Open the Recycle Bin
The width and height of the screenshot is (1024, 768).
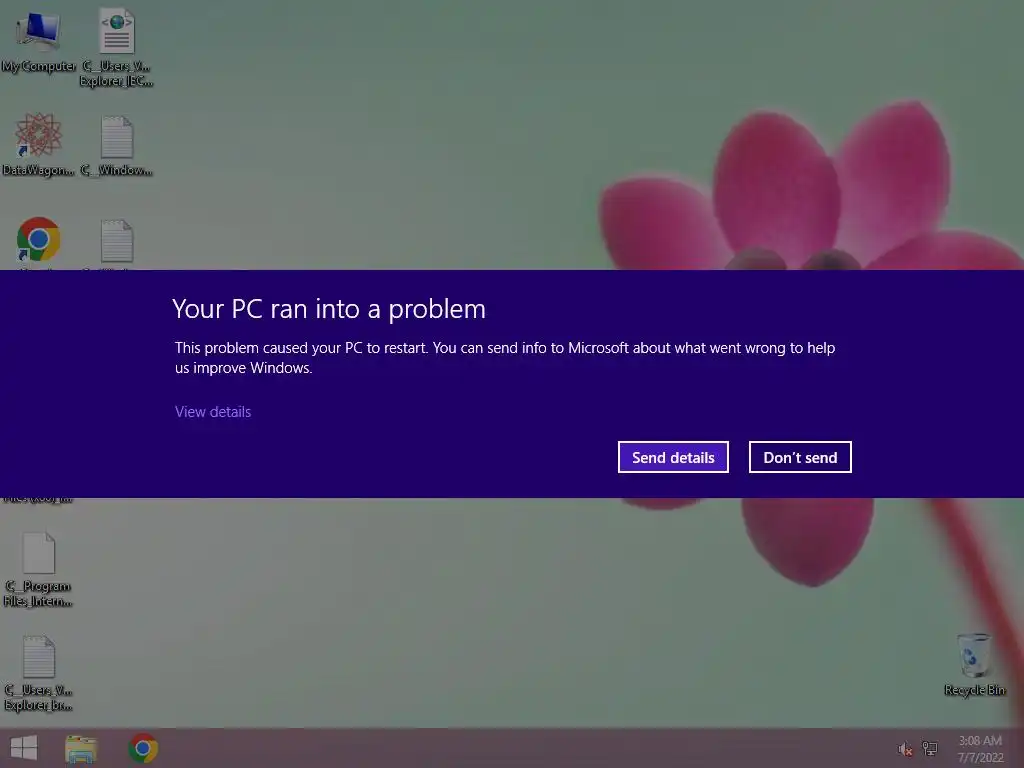(974, 664)
